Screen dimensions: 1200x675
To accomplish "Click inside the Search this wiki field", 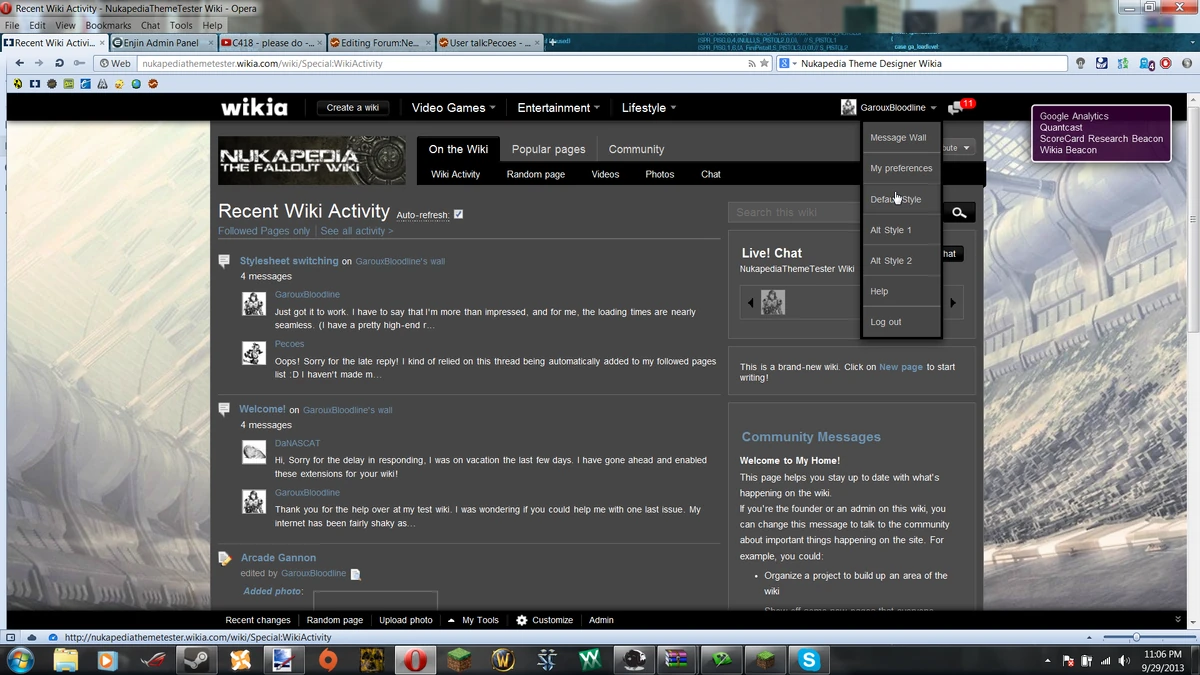I will pos(800,211).
